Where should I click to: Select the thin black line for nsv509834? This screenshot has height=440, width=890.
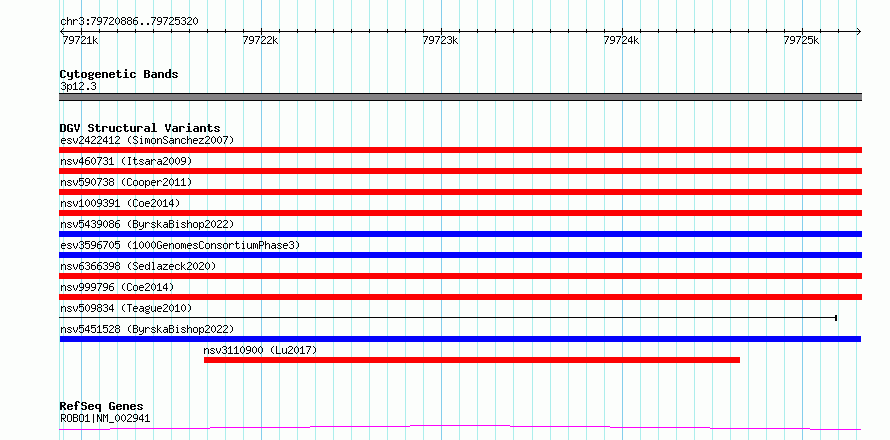pos(448,318)
